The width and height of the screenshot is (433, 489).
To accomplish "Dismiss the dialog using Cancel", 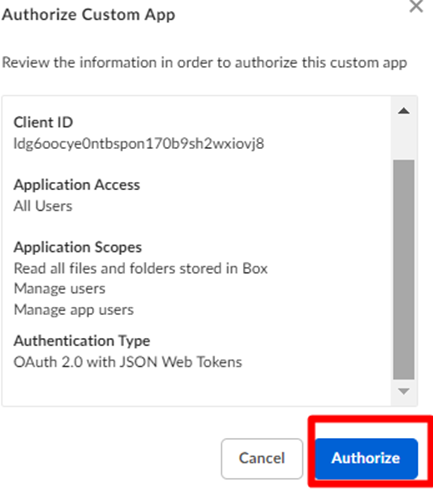I will 262,458.
